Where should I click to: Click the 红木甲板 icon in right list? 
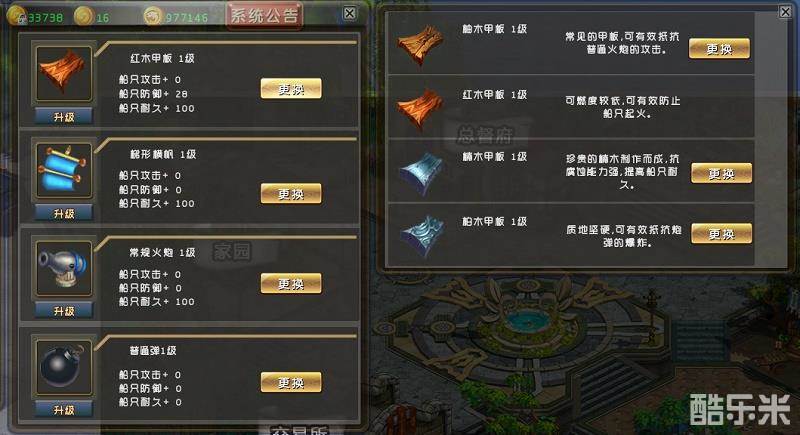(x=420, y=109)
